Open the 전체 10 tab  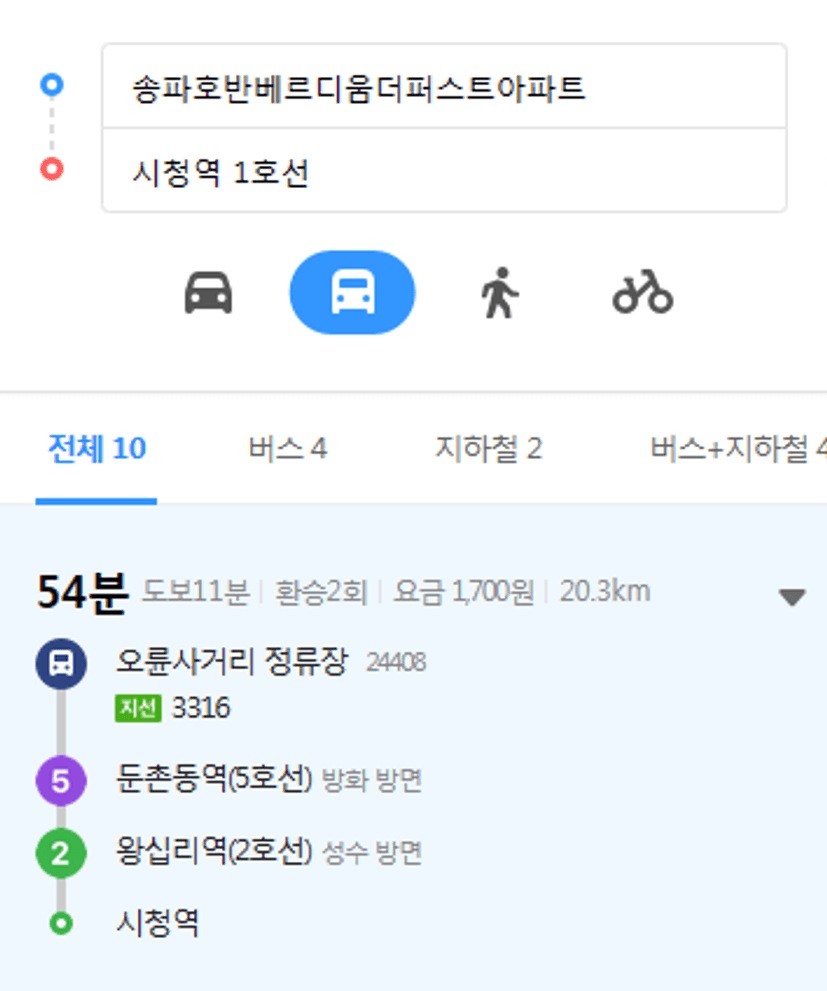click(97, 449)
